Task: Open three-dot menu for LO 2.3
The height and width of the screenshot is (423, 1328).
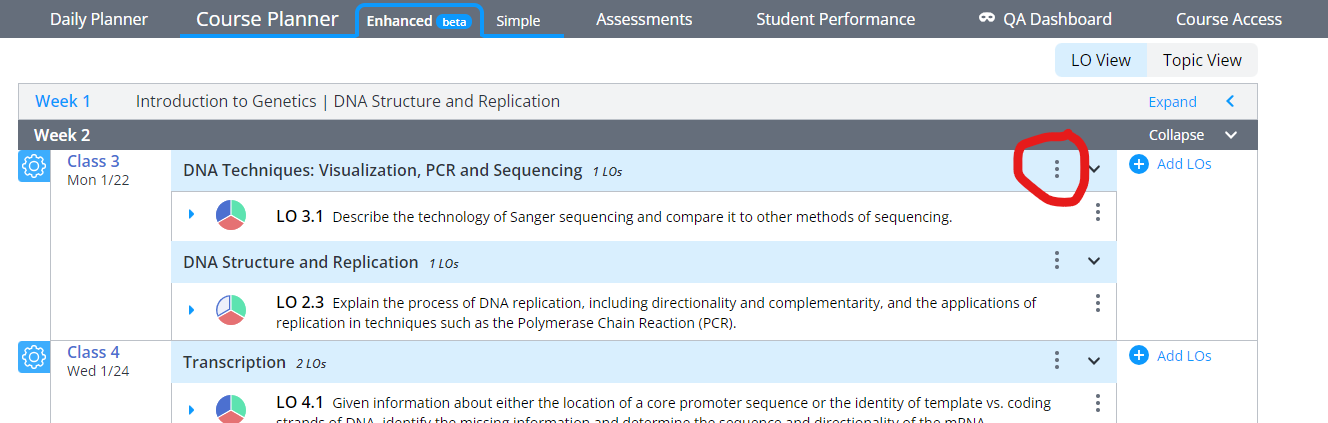Action: 1098,303
